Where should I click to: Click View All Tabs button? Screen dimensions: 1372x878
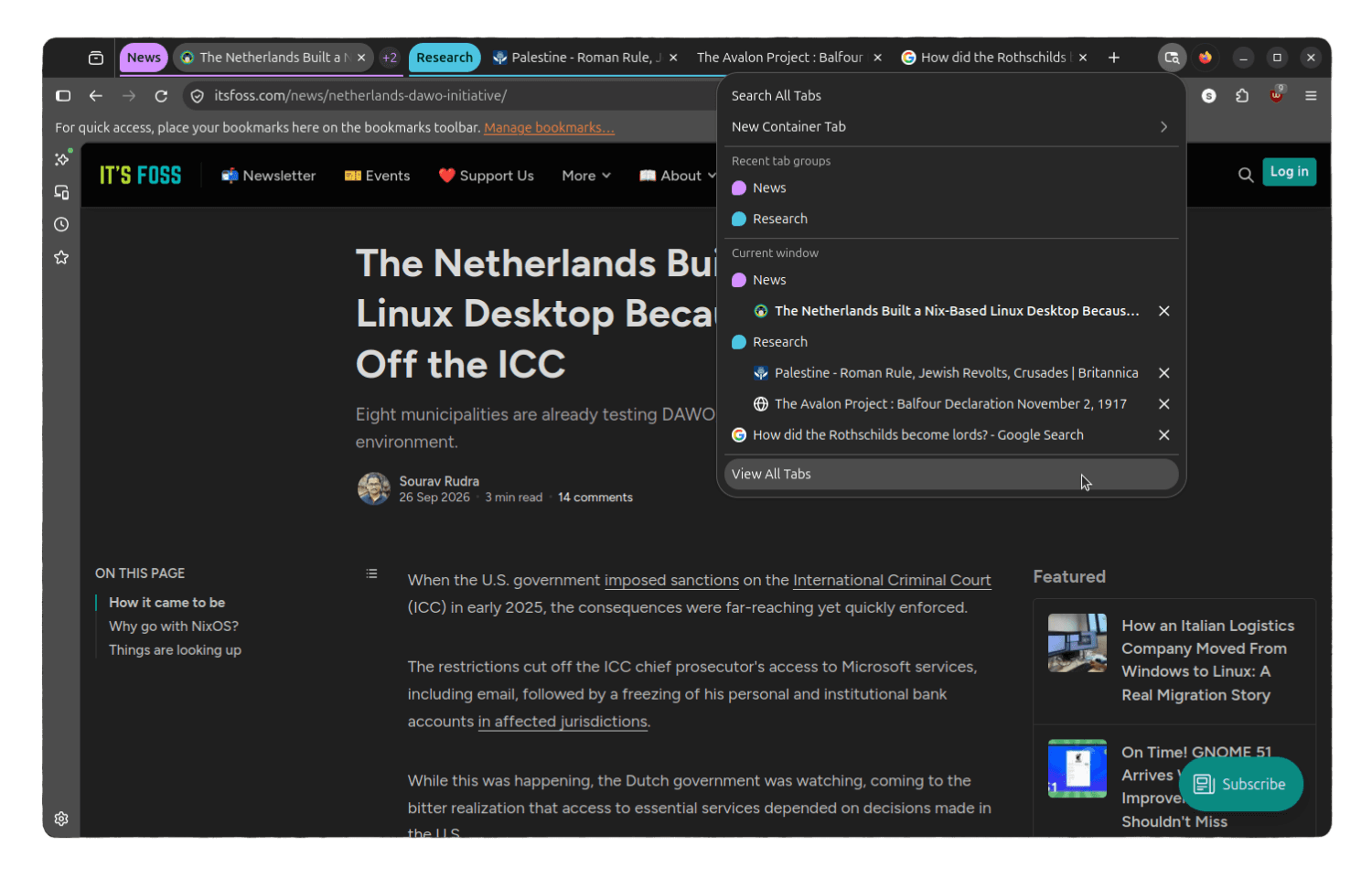(951, 475)
